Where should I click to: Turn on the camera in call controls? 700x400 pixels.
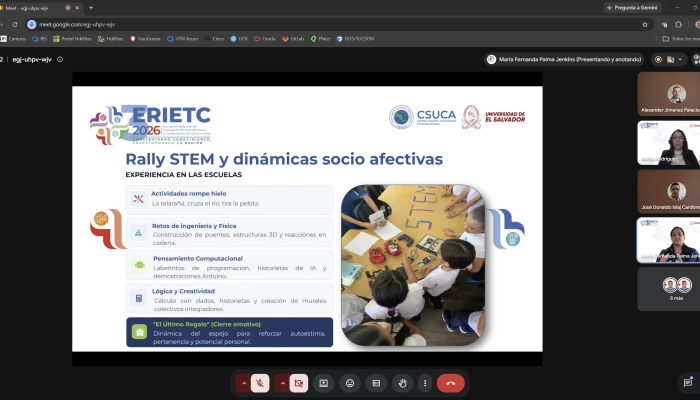pos(299,383)
